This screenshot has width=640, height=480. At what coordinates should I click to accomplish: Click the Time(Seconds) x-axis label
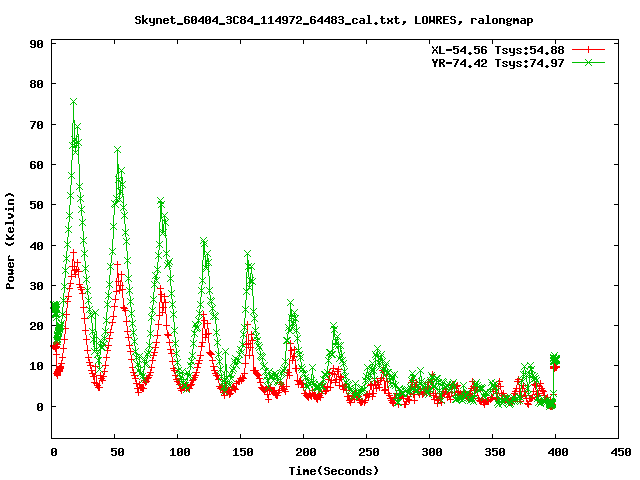click(x=334, y=471)
